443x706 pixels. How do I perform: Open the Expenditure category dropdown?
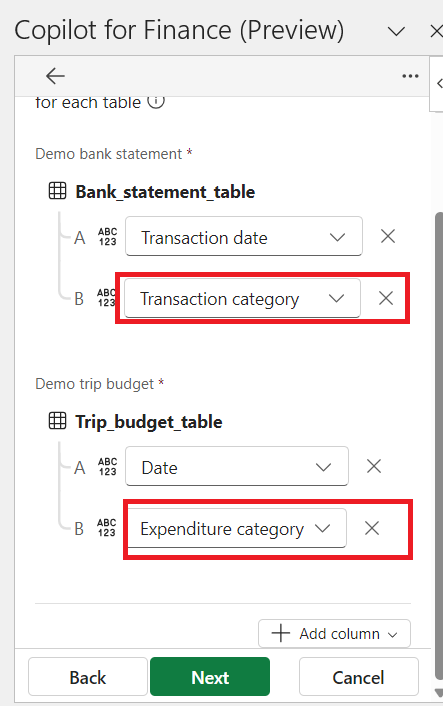237,528
